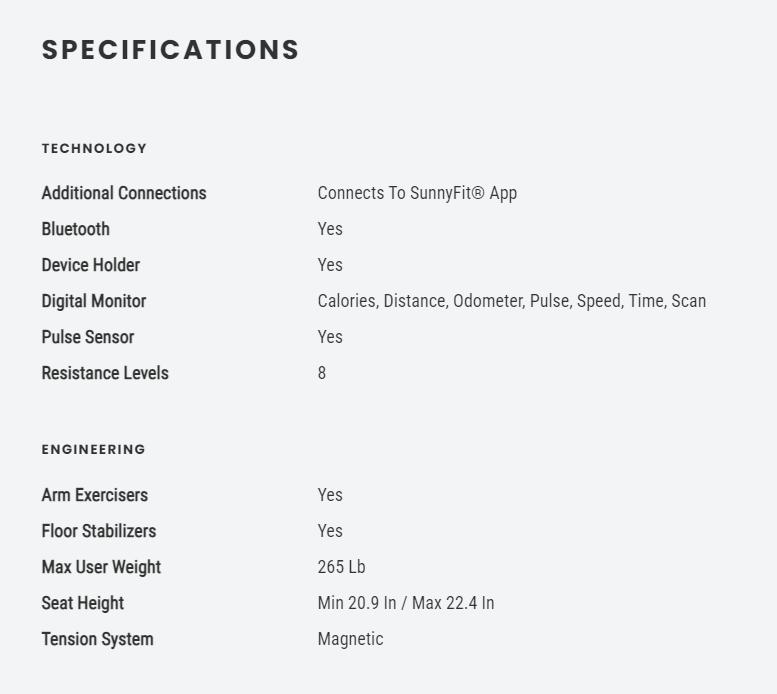Viewport: 777px width, 694px height.
Task: Click the Floor Stabilizers label
Action: tap(98, 531)
